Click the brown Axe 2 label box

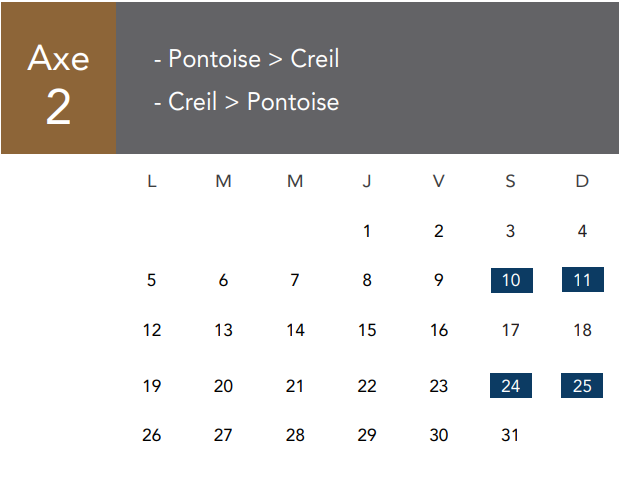pyautogui.click(x=59, y=78)
